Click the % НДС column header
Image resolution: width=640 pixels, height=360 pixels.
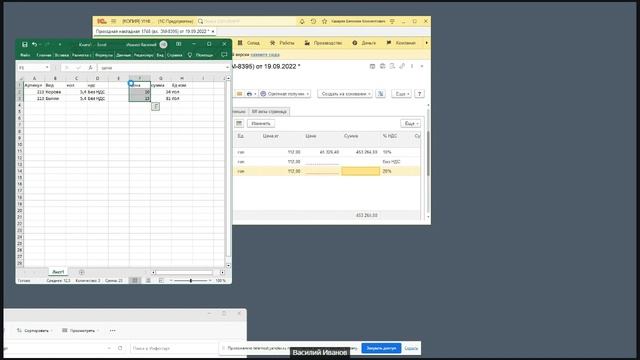389,136
